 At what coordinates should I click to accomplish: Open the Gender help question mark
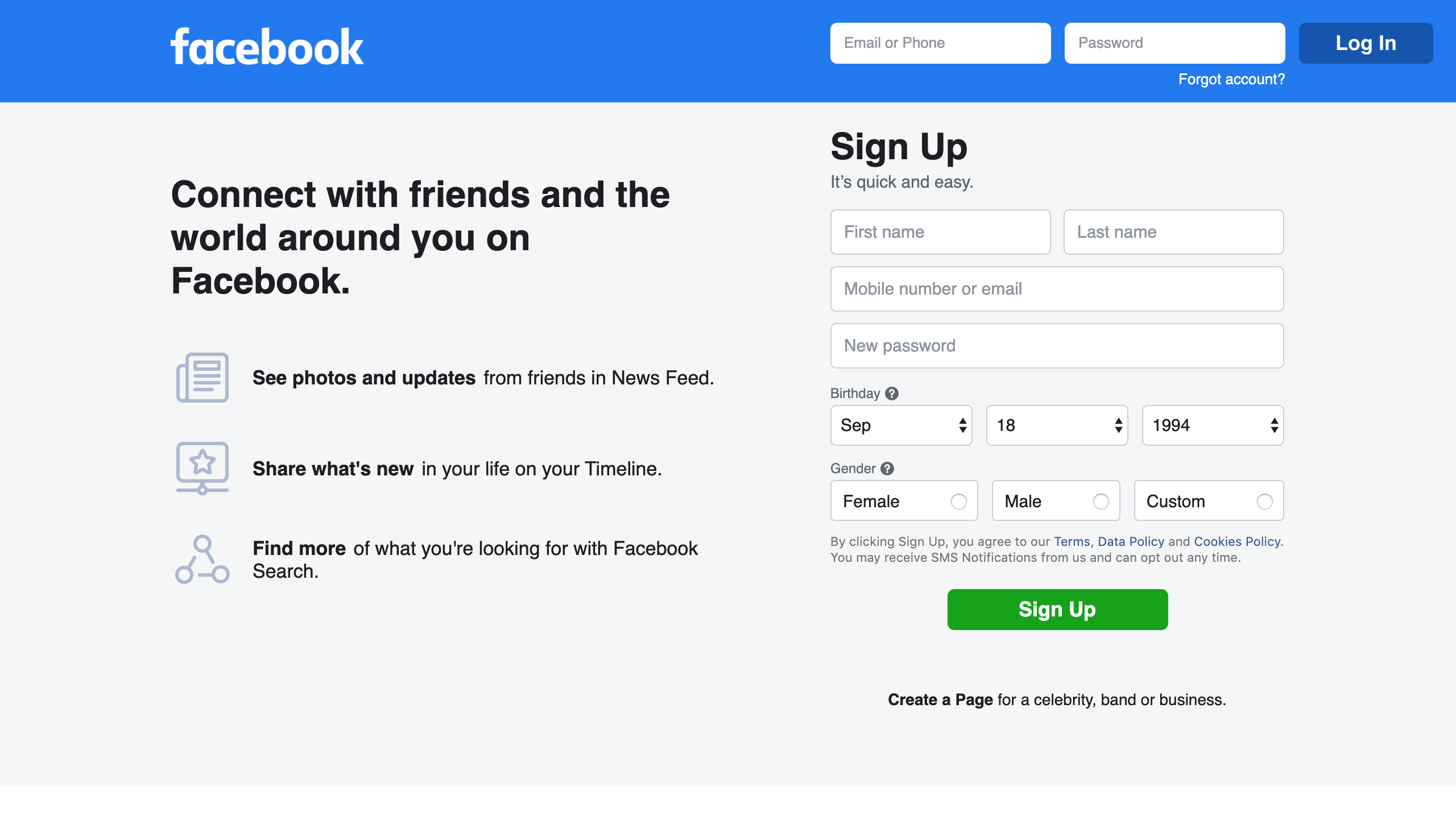[x=887, y=469]
